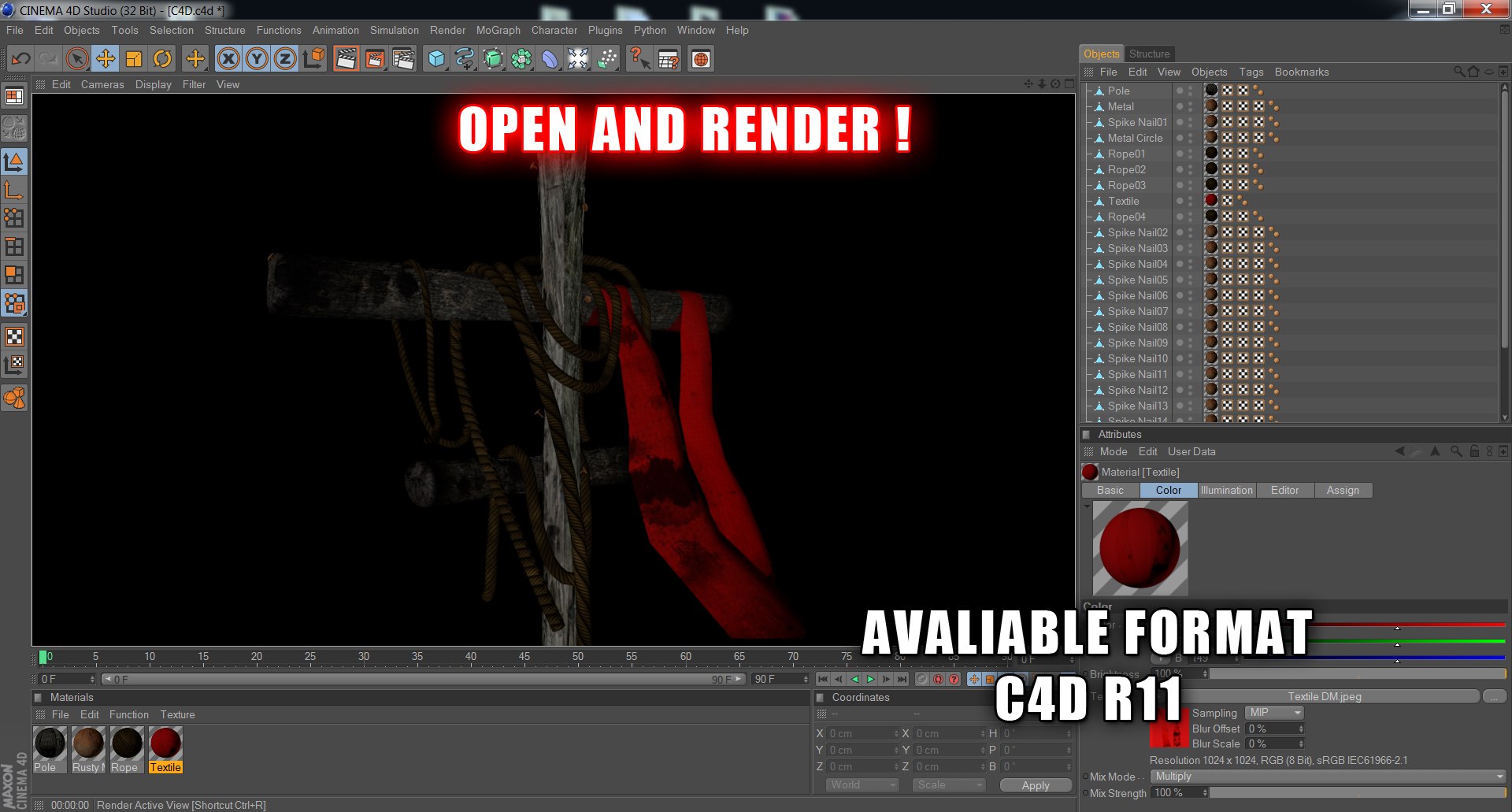Open the deformer objects icon

point(550,58)
